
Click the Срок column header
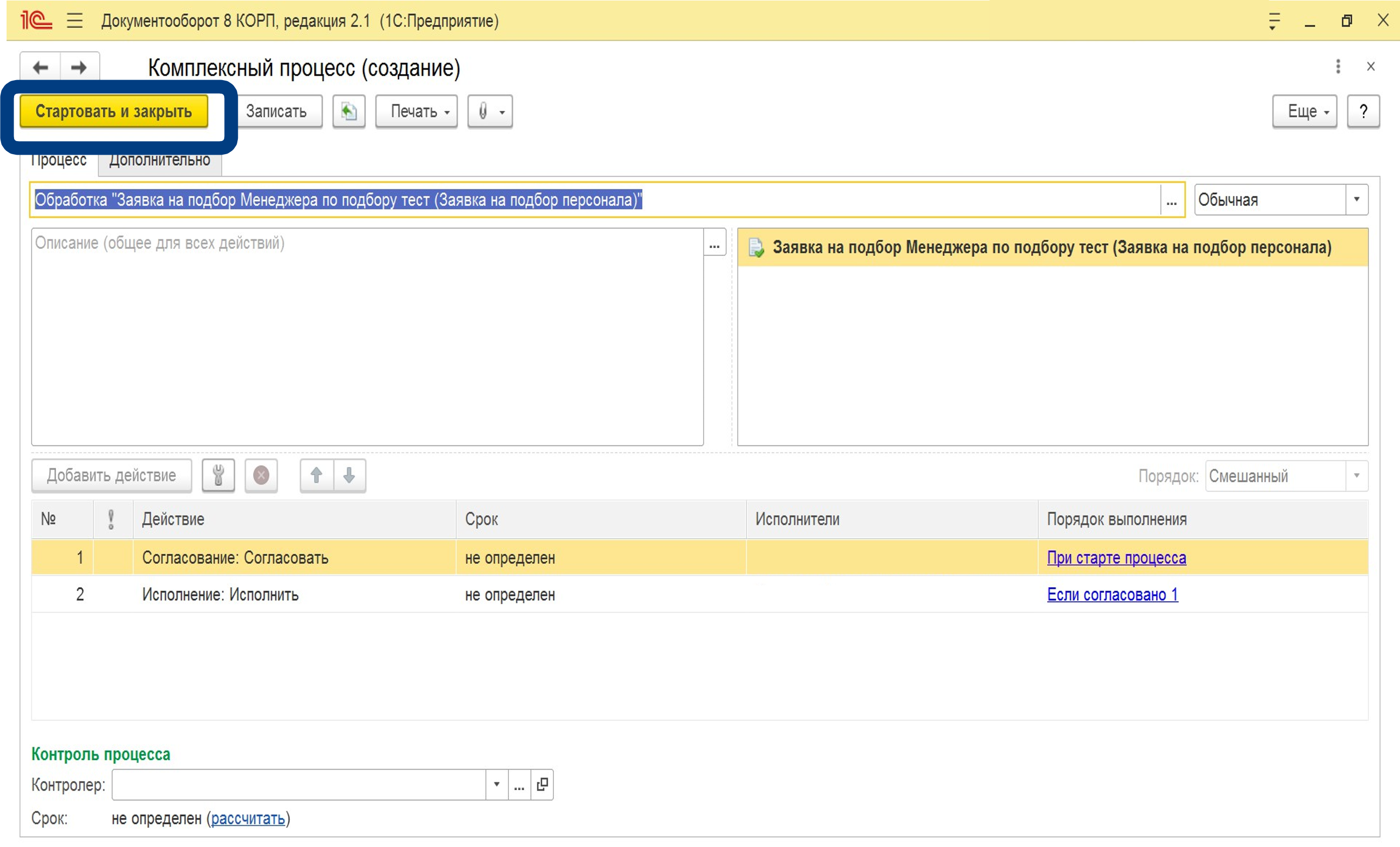(601, 519)
